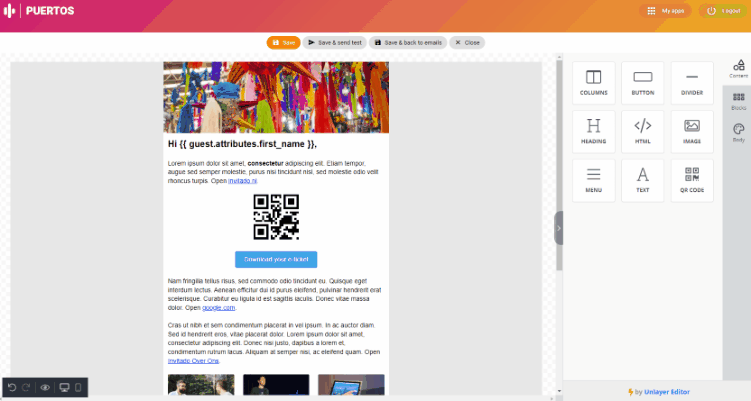The height and width of the screenshot is (401, 751).
Task: Click the Redo icon
Action: [x=26, y=387]
